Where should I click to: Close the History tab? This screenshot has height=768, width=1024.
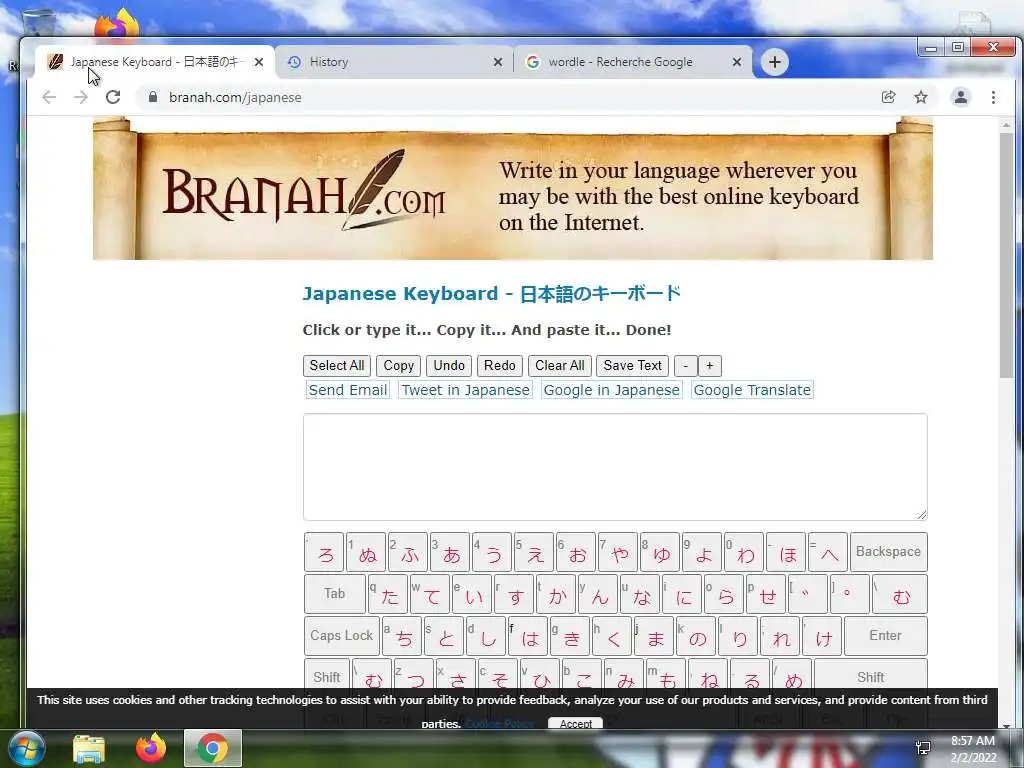498,62
